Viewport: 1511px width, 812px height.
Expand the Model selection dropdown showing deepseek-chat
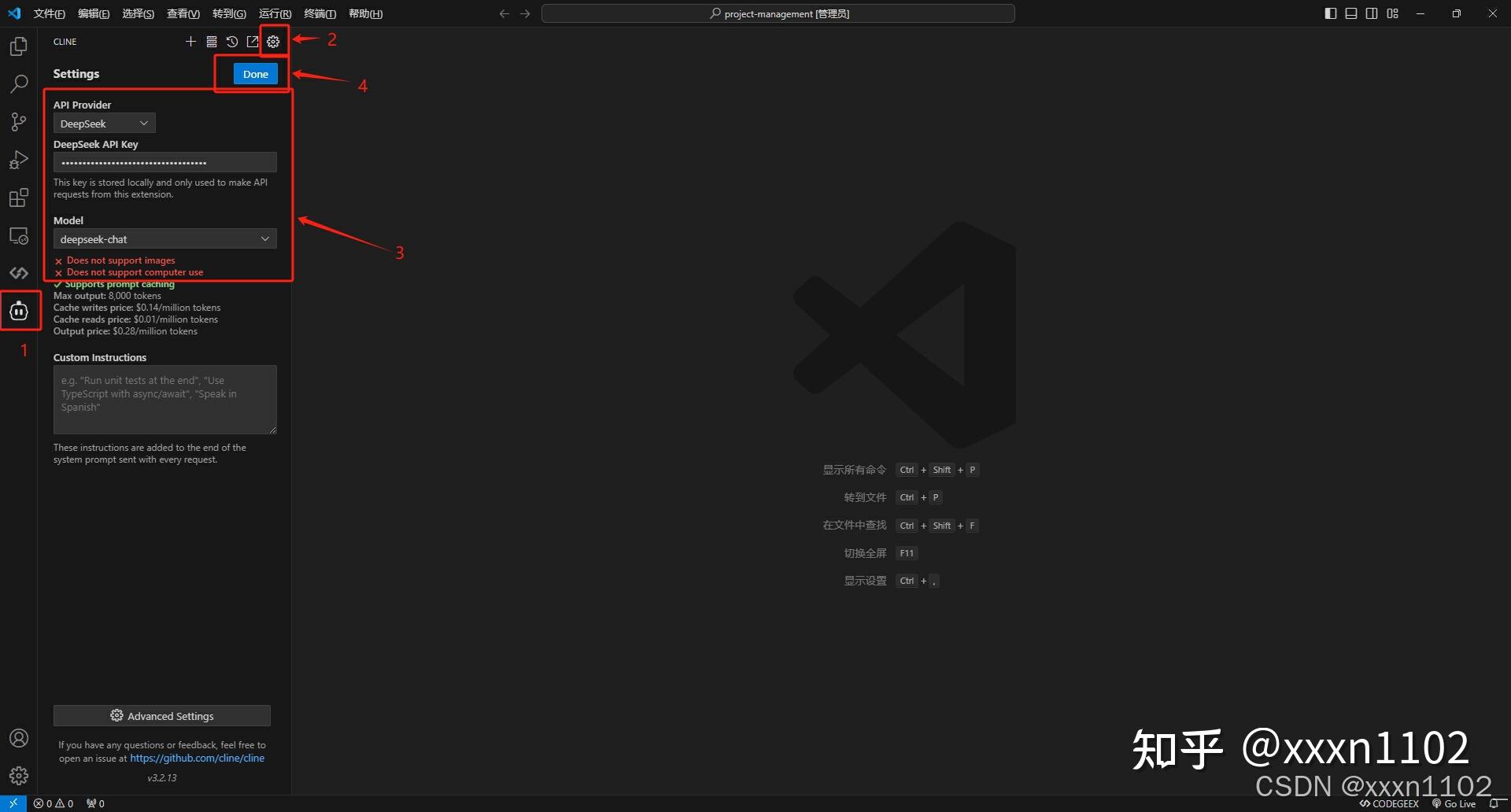tap(164, 238)
